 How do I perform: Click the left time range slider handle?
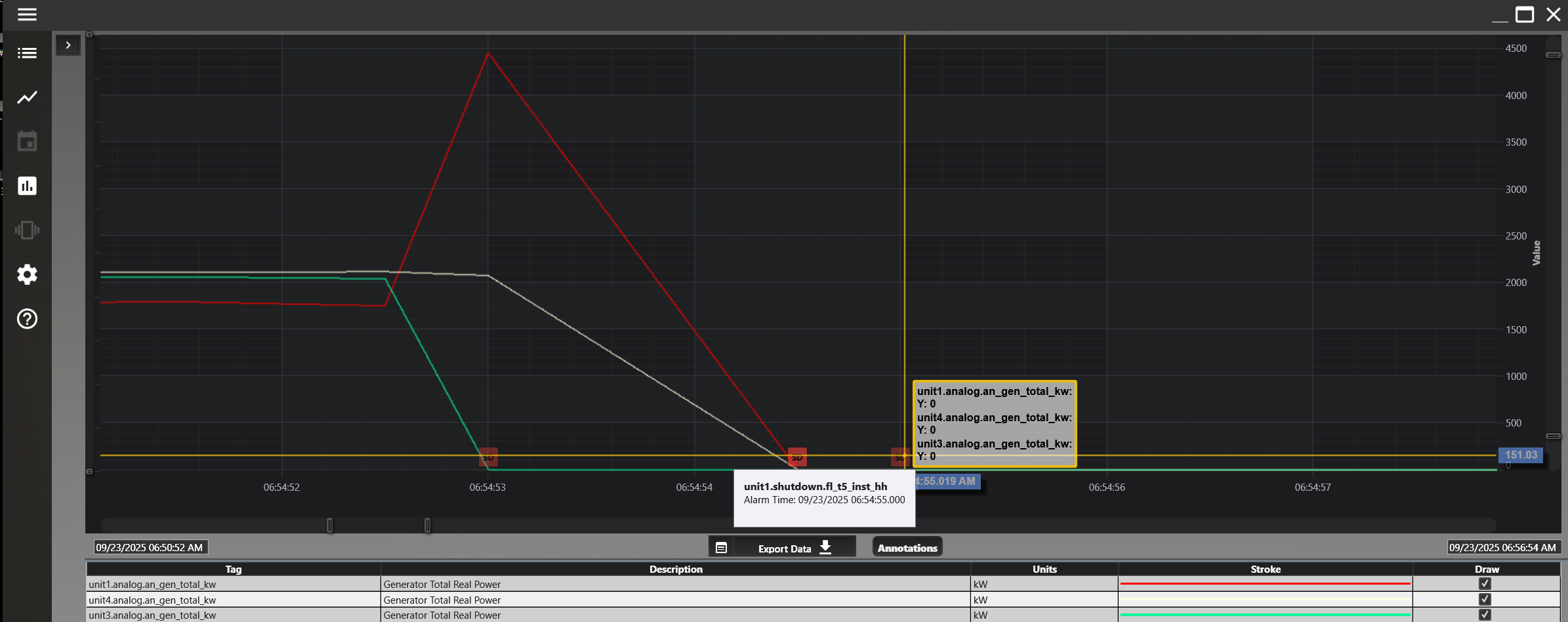click(x=329, y=525)
